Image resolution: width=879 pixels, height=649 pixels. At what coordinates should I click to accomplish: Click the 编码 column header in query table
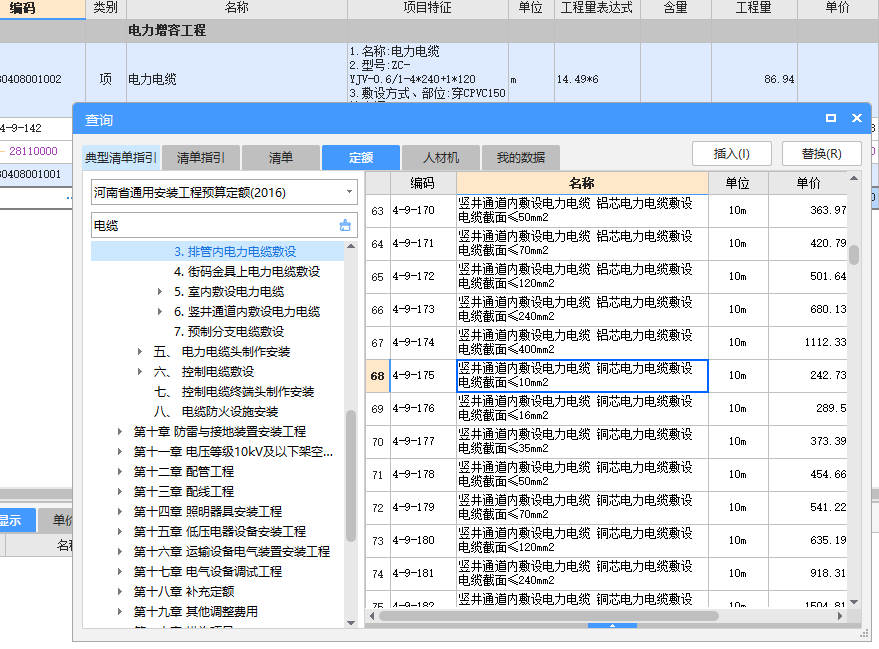[x=423, y=183]
